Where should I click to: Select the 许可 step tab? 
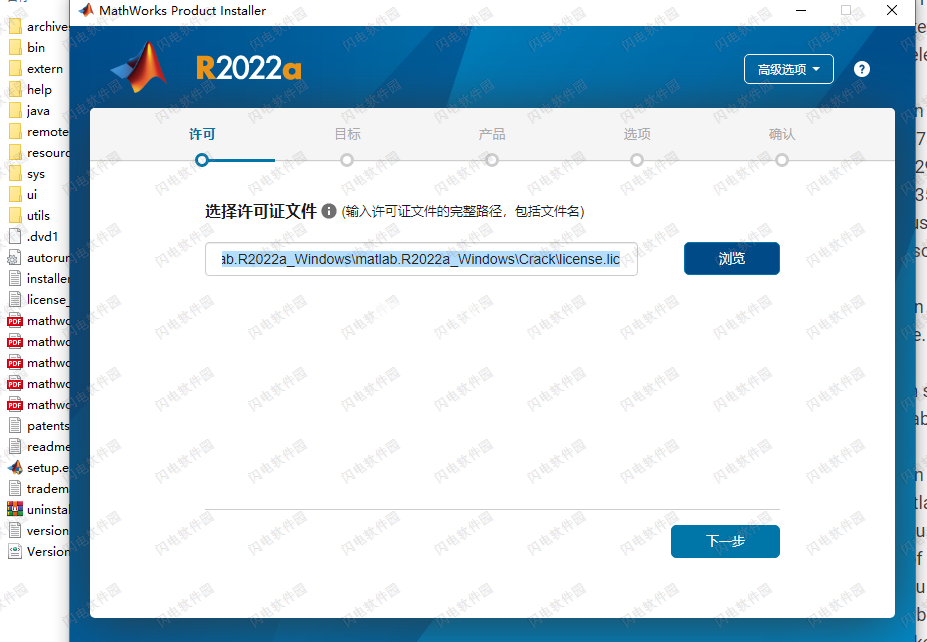tap(202, 134)
